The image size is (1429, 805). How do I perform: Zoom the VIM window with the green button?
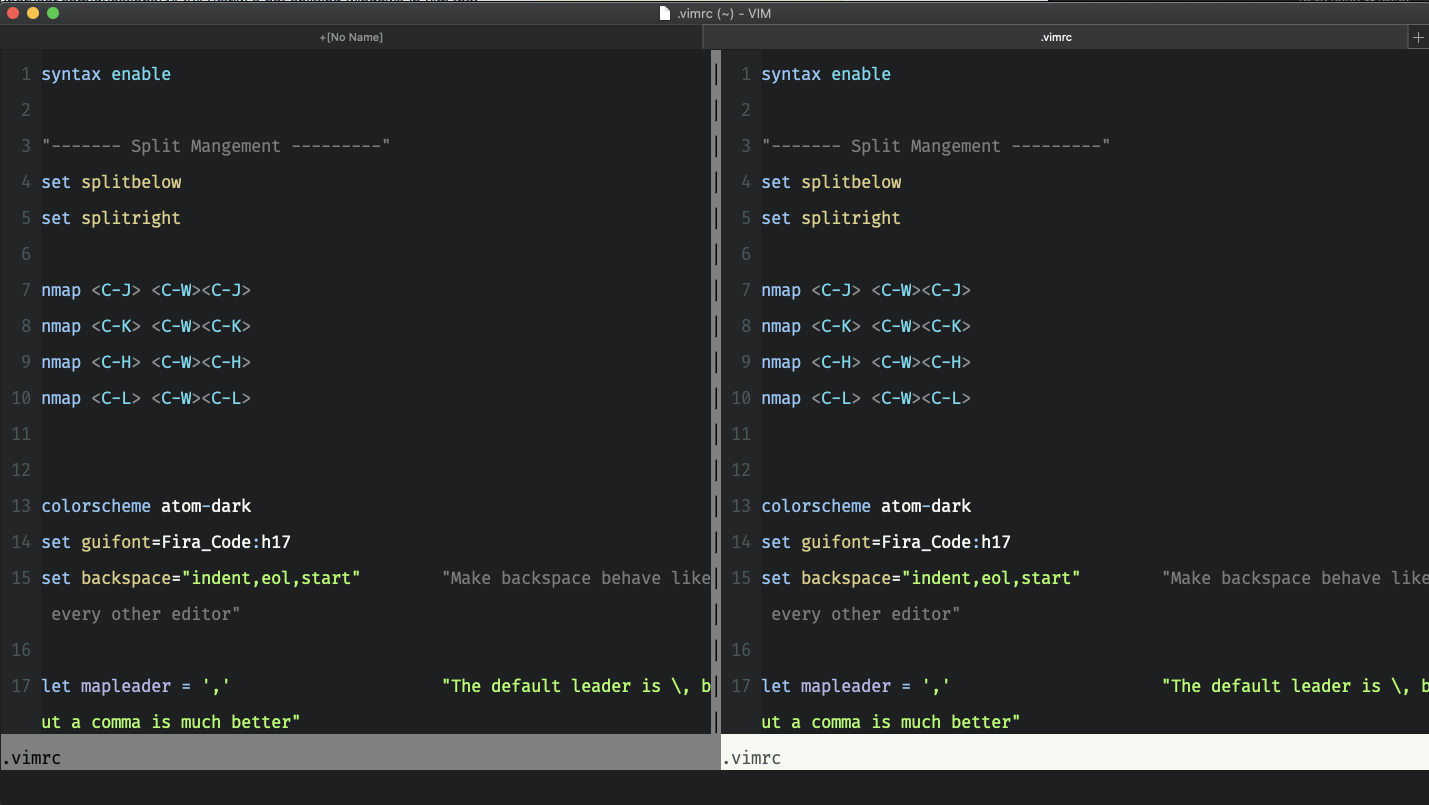pos(53,13)
